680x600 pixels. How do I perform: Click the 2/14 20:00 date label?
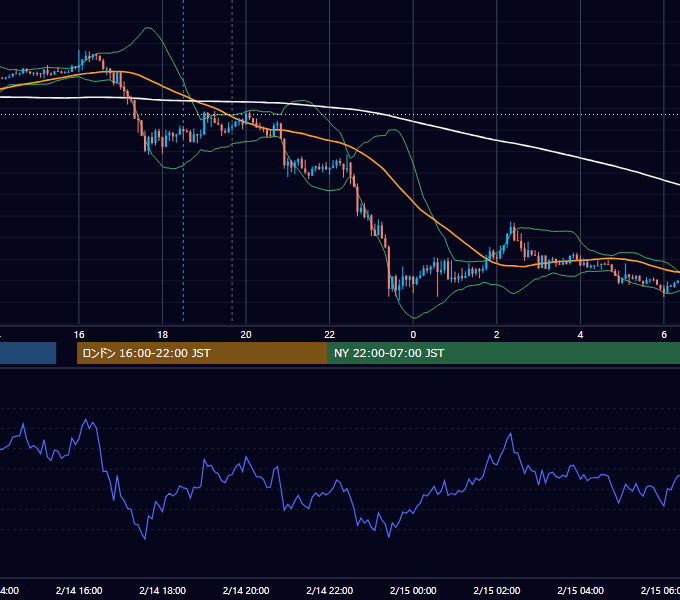coord(246,590)
